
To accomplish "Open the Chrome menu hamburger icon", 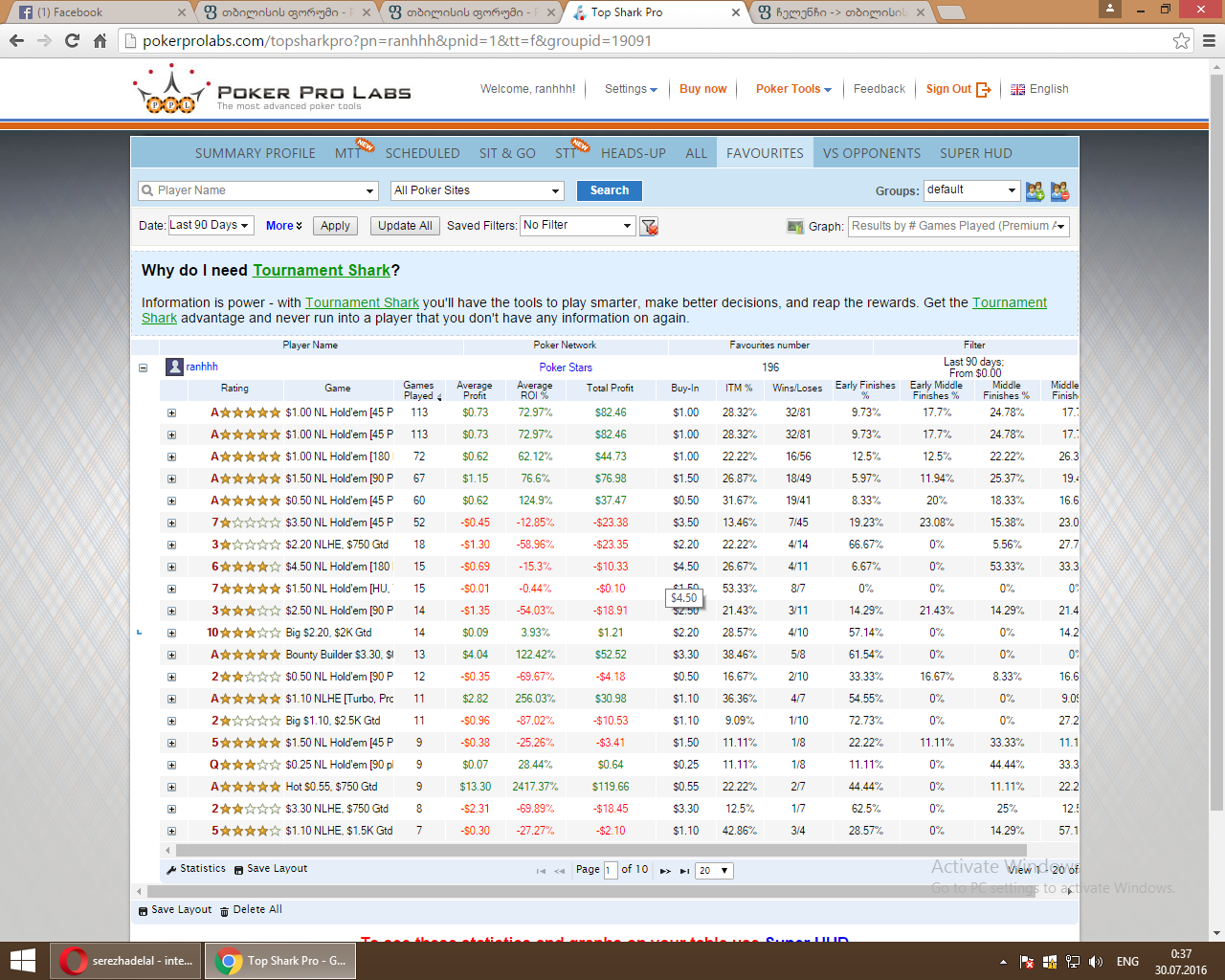I will pyautogui.click(x=1209, y=40).
